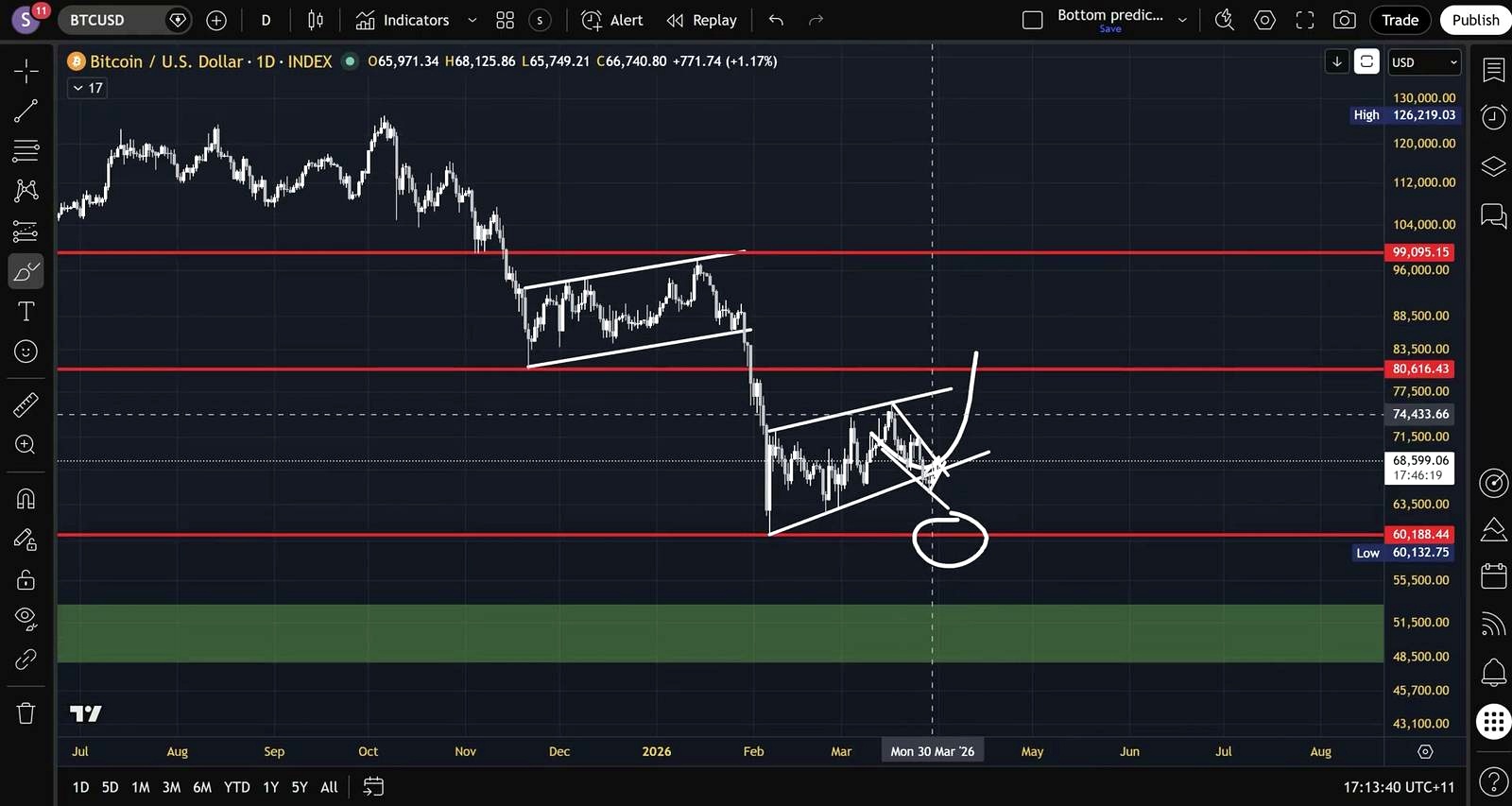Open the USD currency dropdown
The height and width of the screenshot is (806, 1512).
tap(1425, 62)
